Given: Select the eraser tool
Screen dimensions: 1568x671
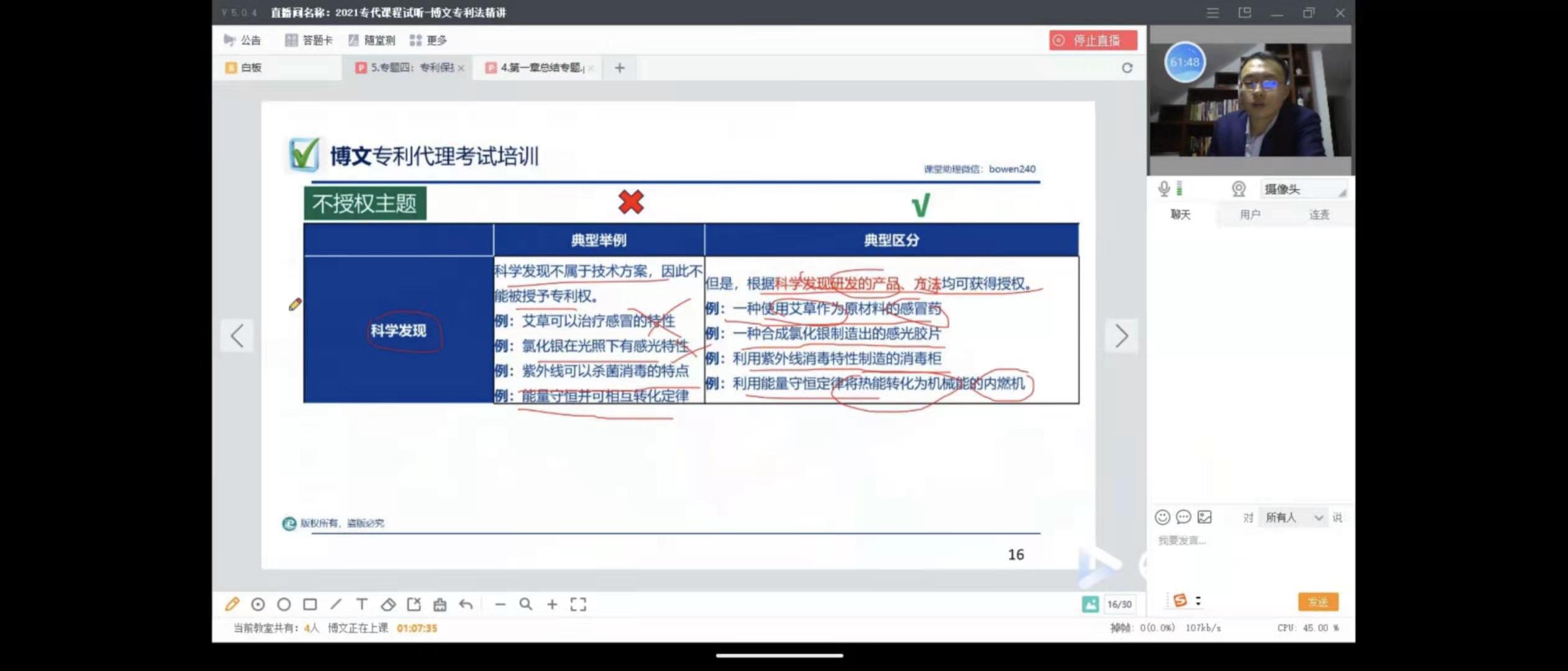Looking at the screenshot, I should [x=388, y=604].
